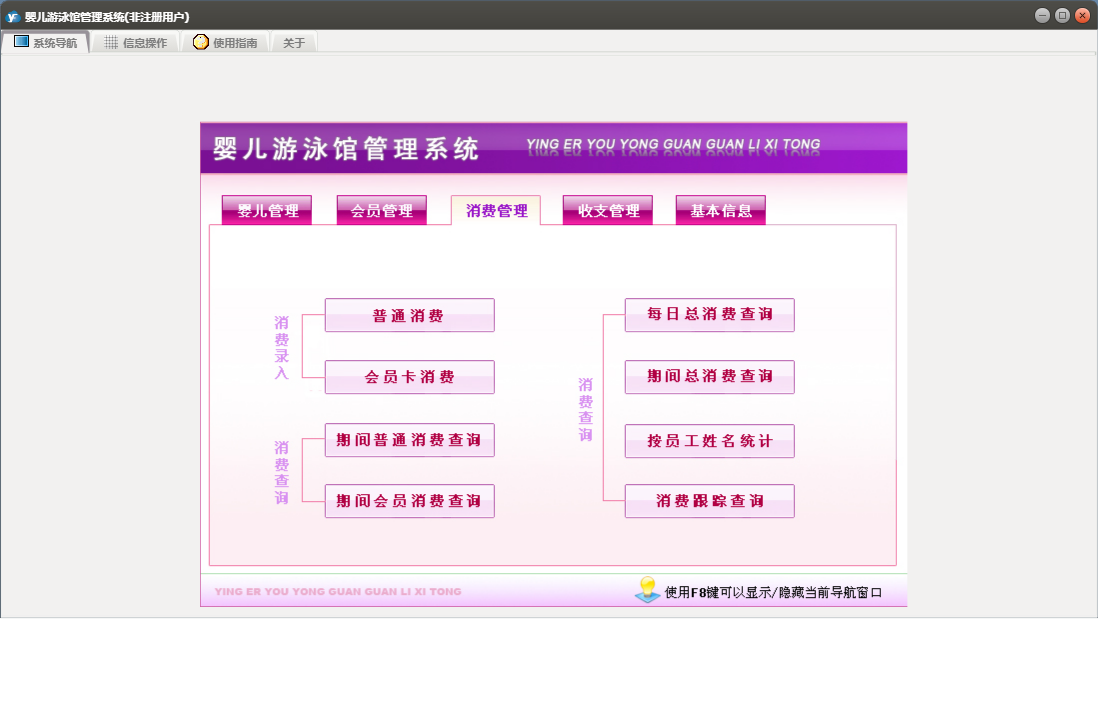Screen dimensions: 1098x713
Task: Select the 婴儿管理 navigation tab
Action: [267, 210]
